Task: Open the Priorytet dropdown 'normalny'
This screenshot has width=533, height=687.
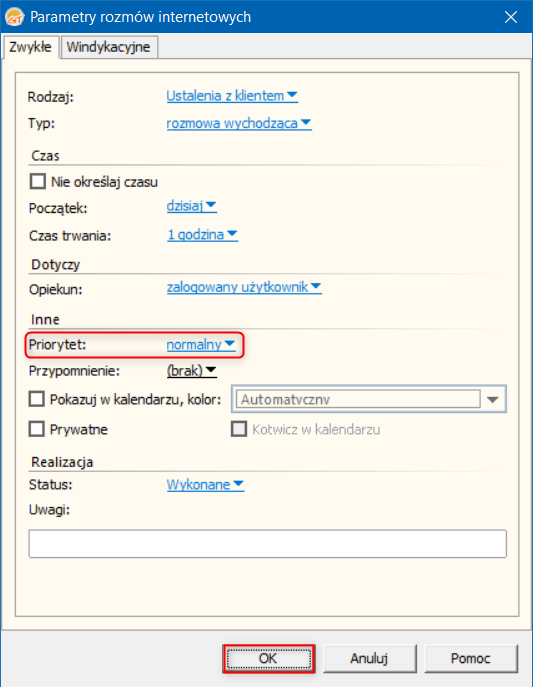Action: pos(201,345)
